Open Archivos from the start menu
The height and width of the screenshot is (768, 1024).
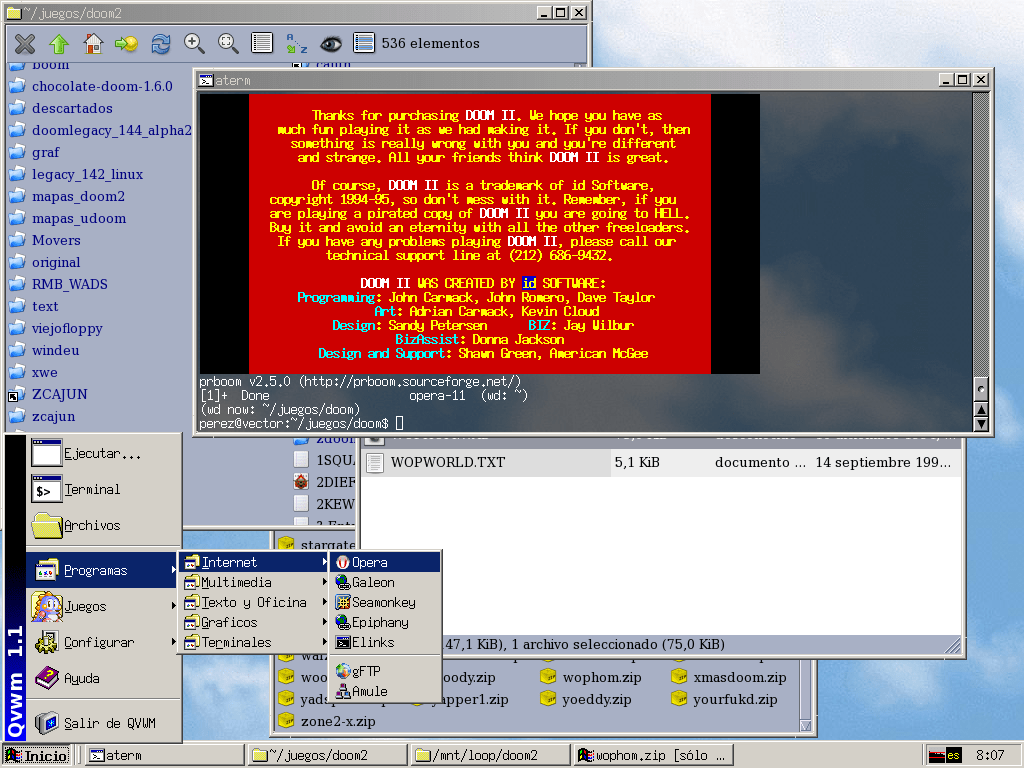(x=103, y=525)
